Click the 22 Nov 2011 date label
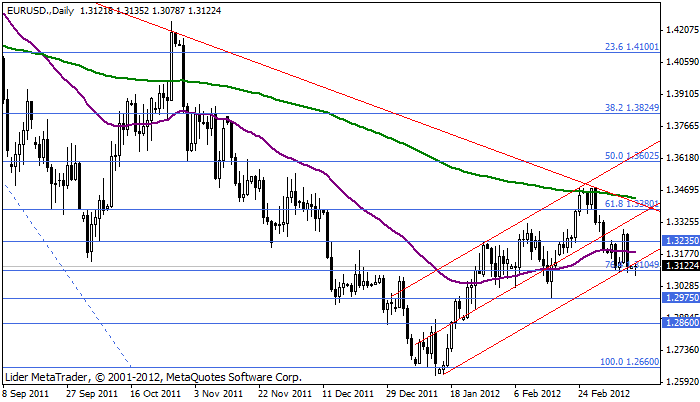This screenshot has width=700, height=402. click(286, 394)
